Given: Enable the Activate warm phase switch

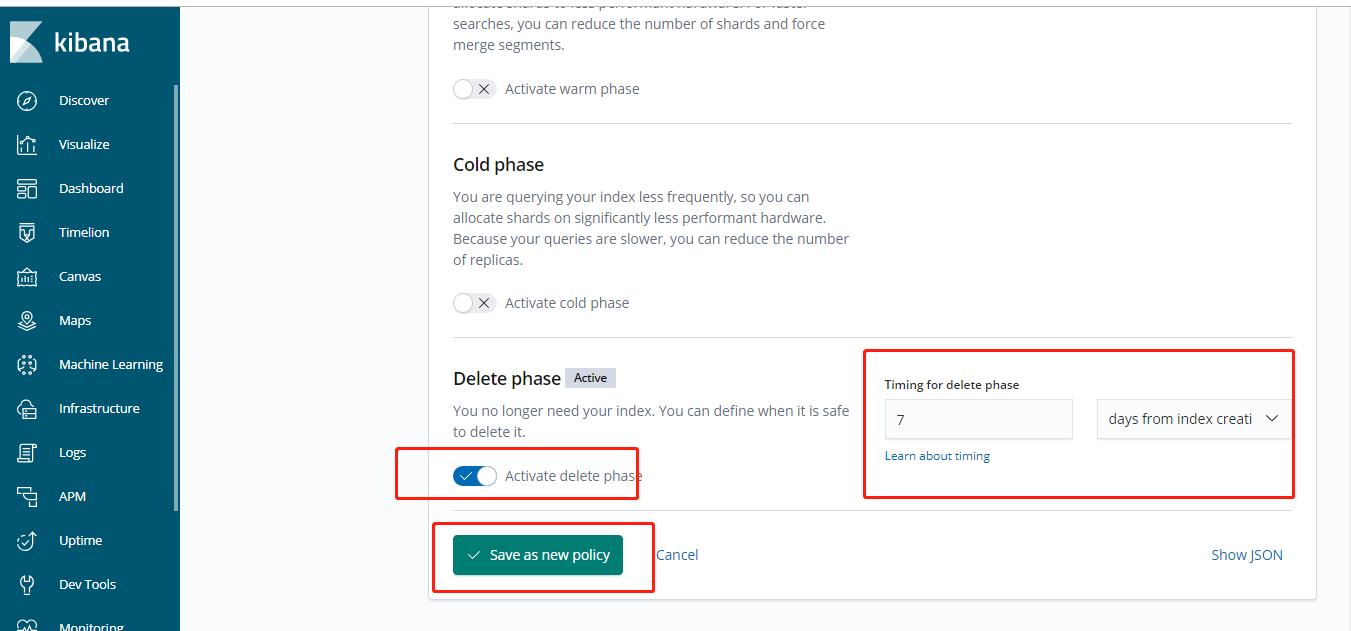Looking at the screenshot, I should point(474,89).
